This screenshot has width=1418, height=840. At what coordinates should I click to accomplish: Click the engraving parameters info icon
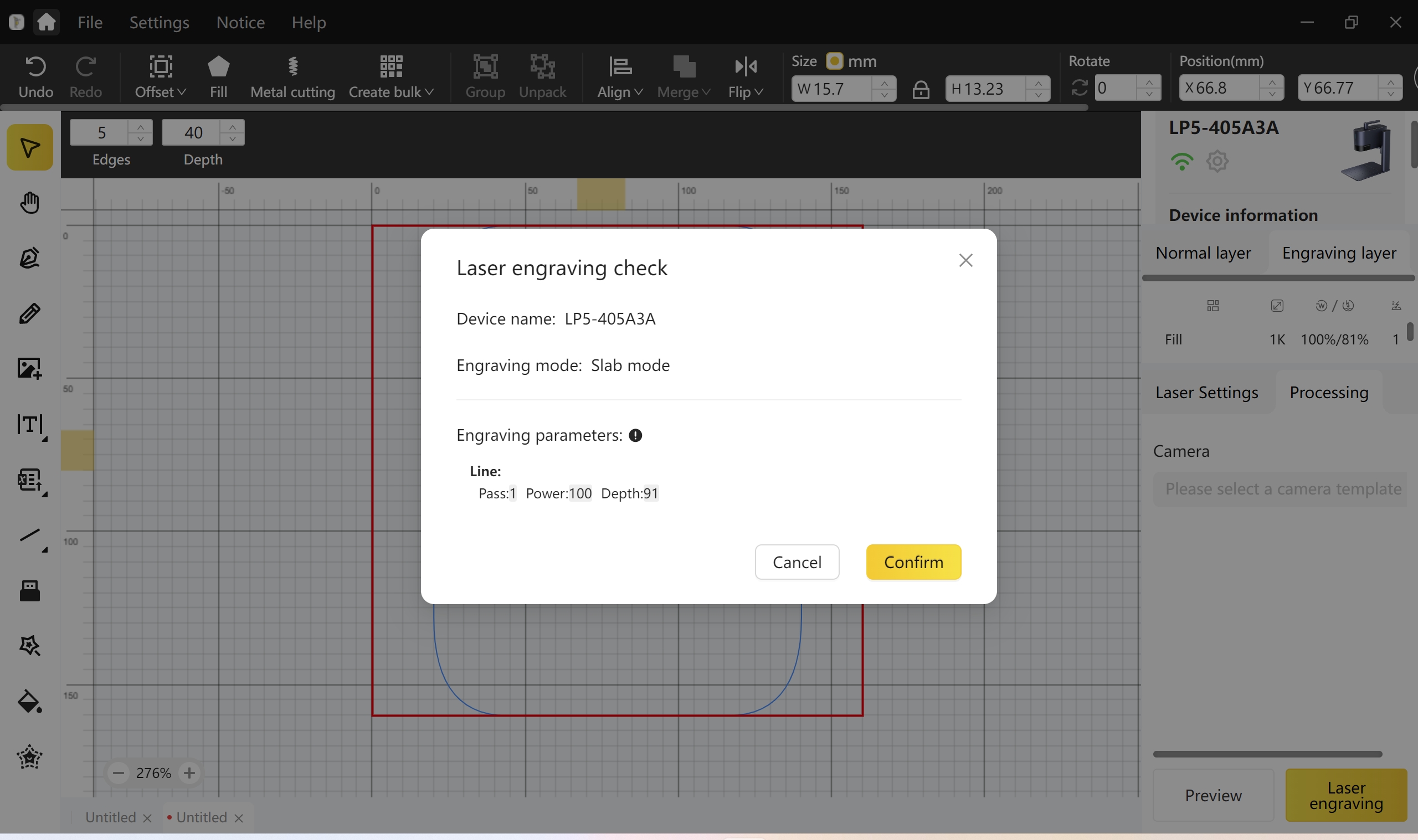click(x=635, y=435)
